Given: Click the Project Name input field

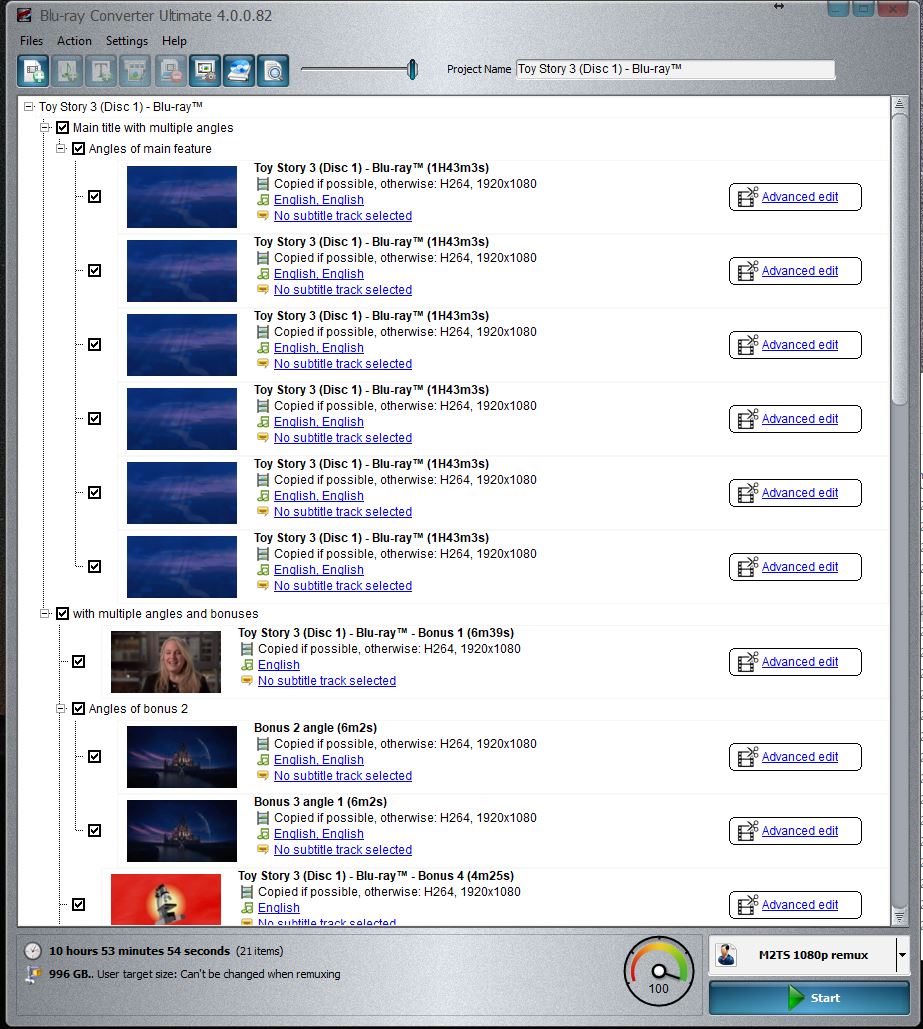Looking at the screenshot, I should coord(676,69).
